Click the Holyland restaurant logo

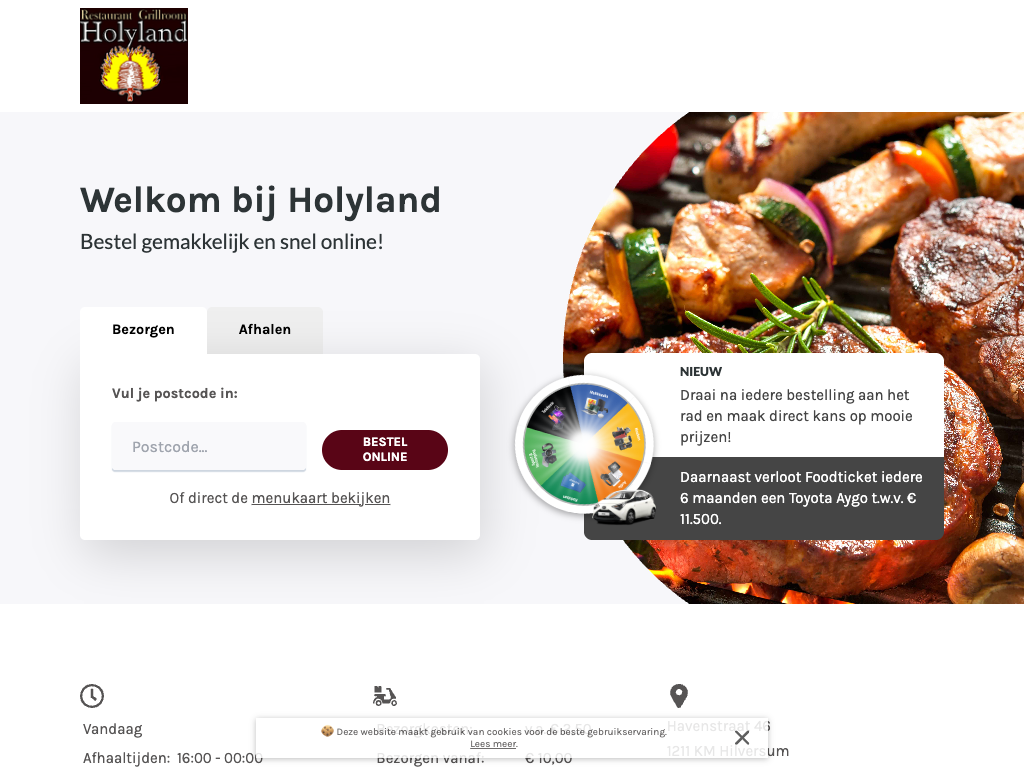(x=134, y=56)
